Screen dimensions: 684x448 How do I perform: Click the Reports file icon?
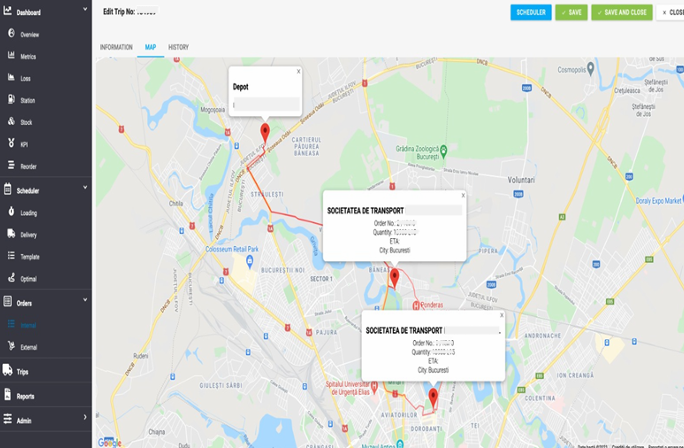[x=7, y=394]
